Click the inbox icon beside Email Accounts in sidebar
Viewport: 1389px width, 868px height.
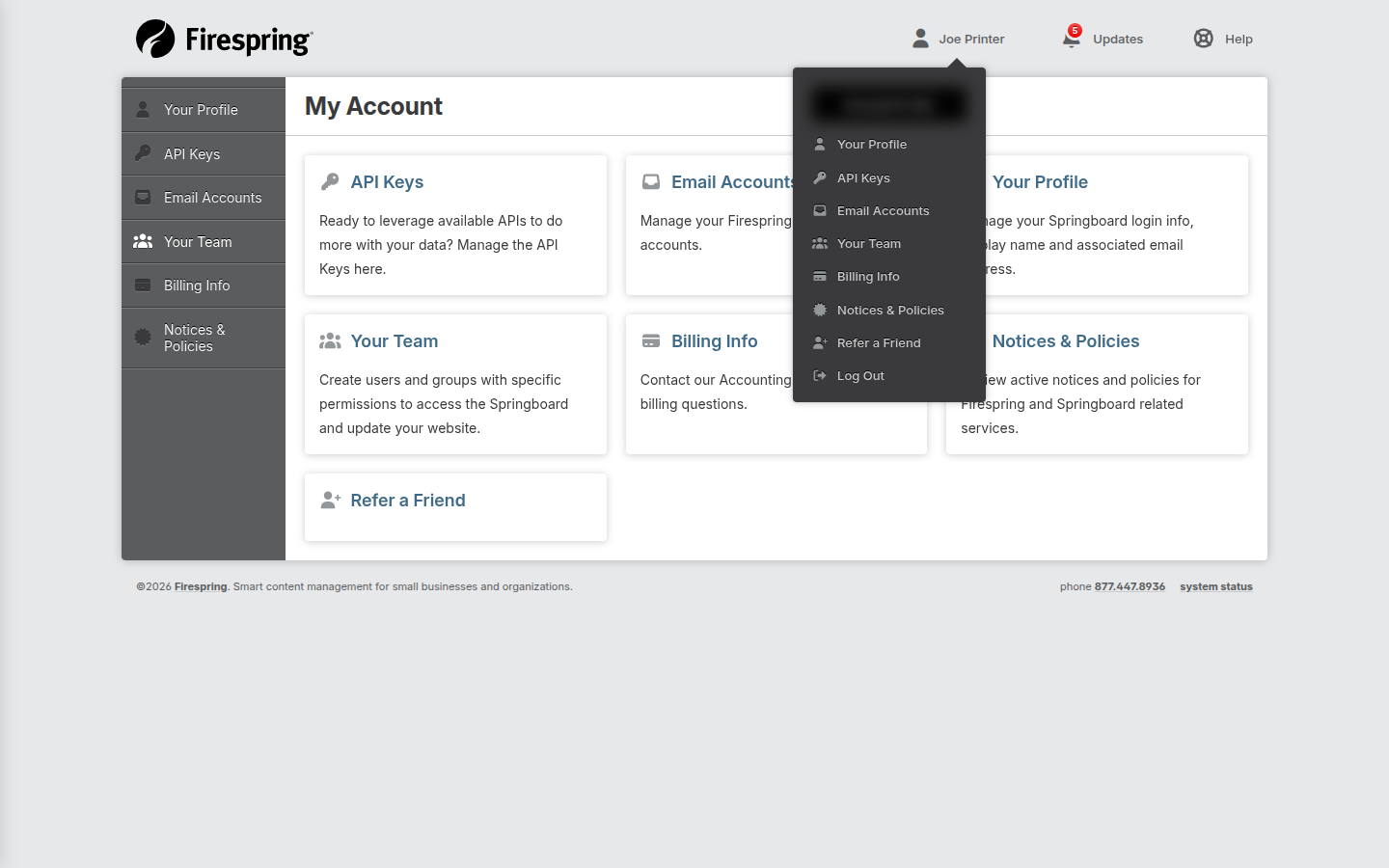tap(143, 197)
